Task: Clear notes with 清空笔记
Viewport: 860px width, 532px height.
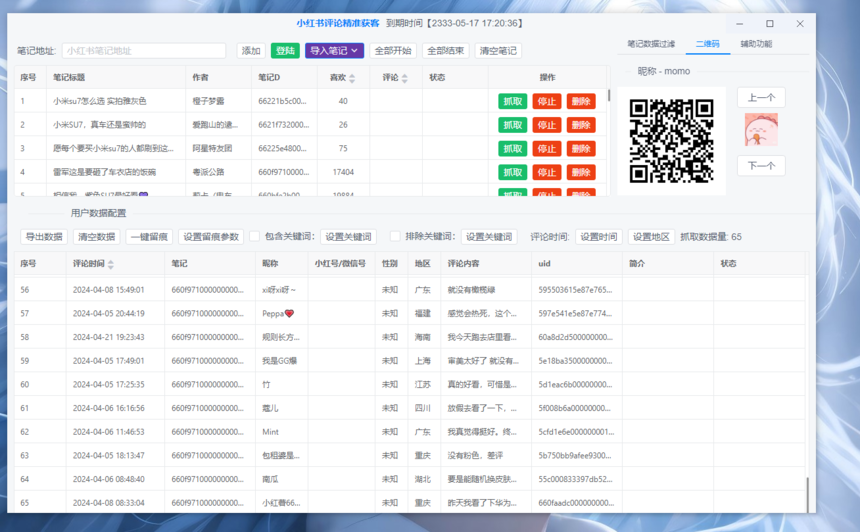Action: coord(498,50)
